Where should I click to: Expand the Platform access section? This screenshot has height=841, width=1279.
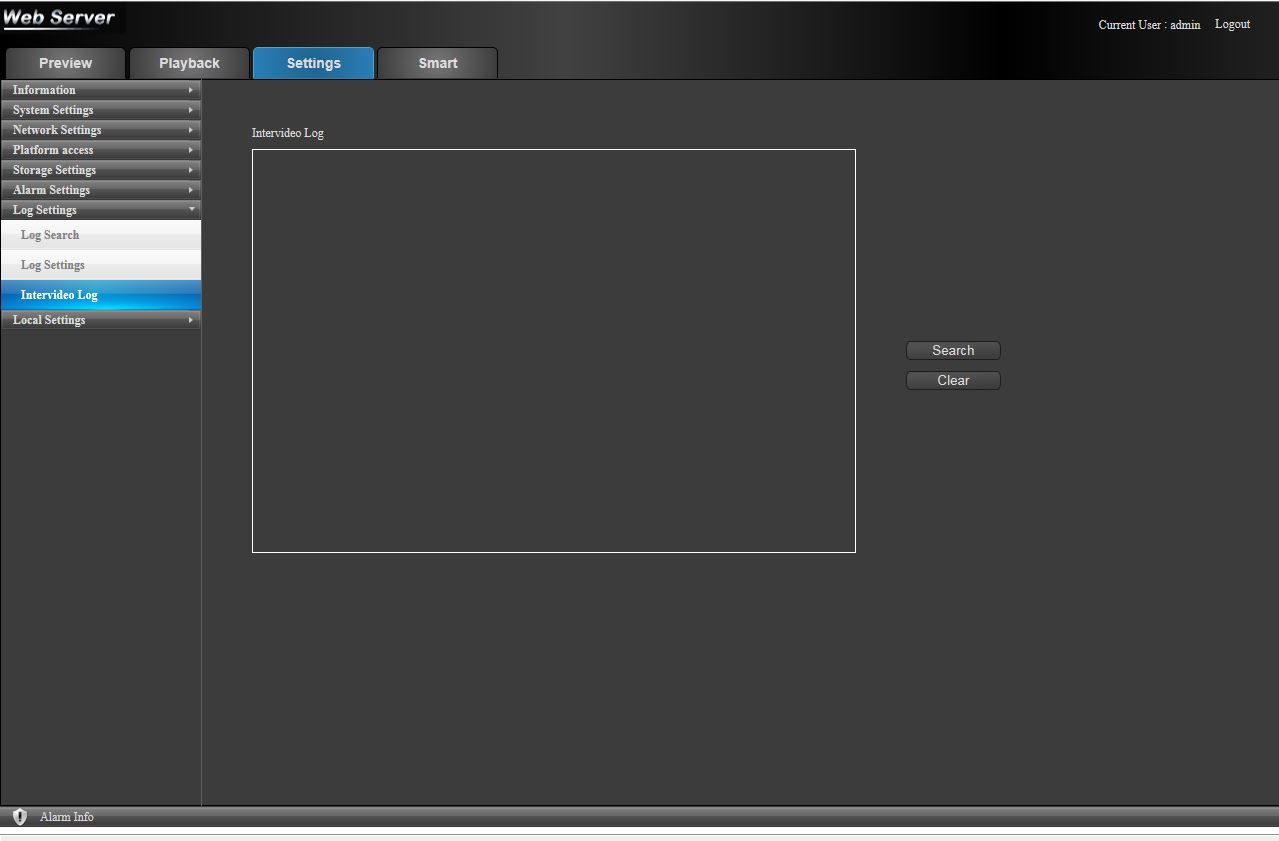click(100, 150)
